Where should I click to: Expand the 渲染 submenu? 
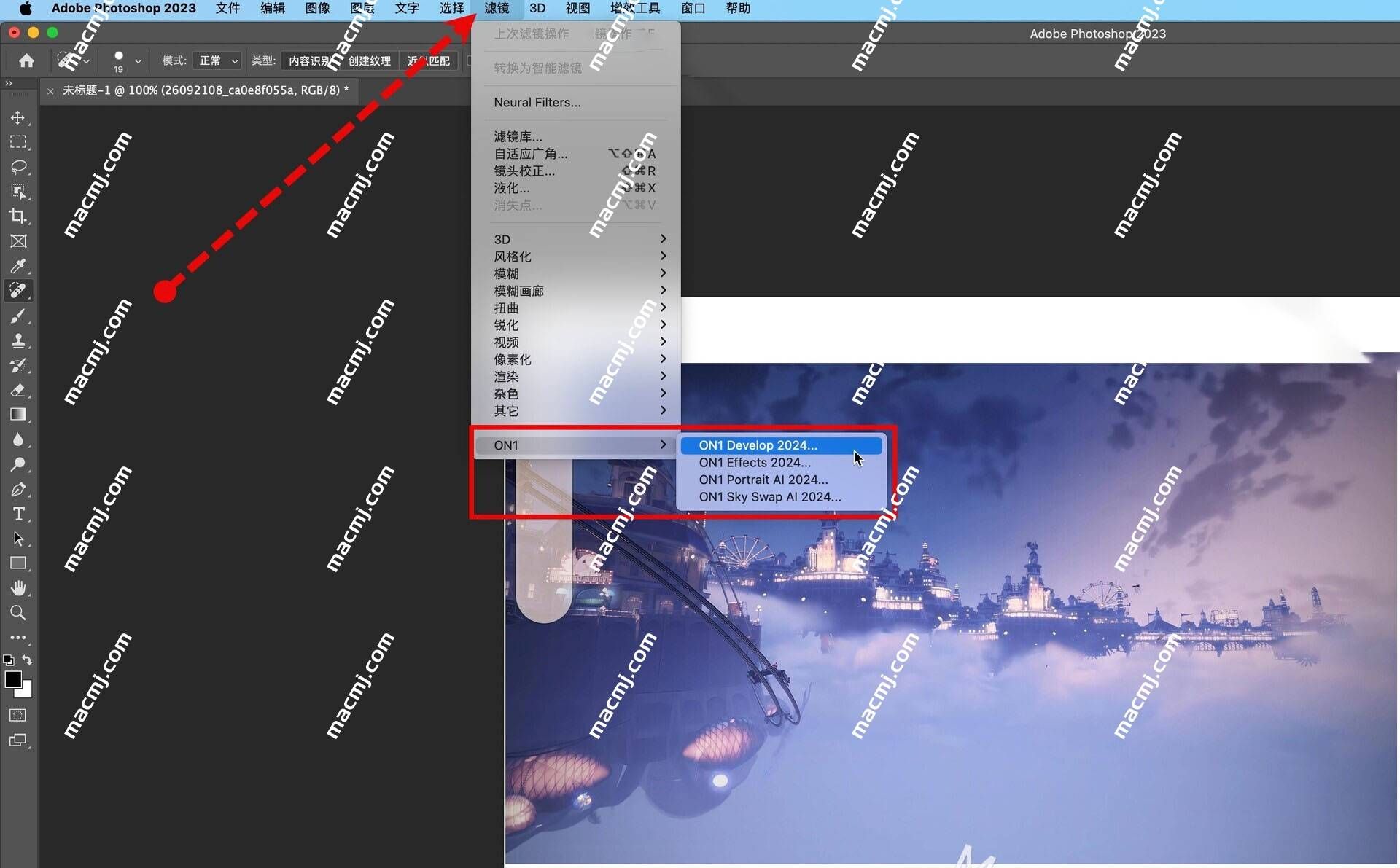coord(576,377)
